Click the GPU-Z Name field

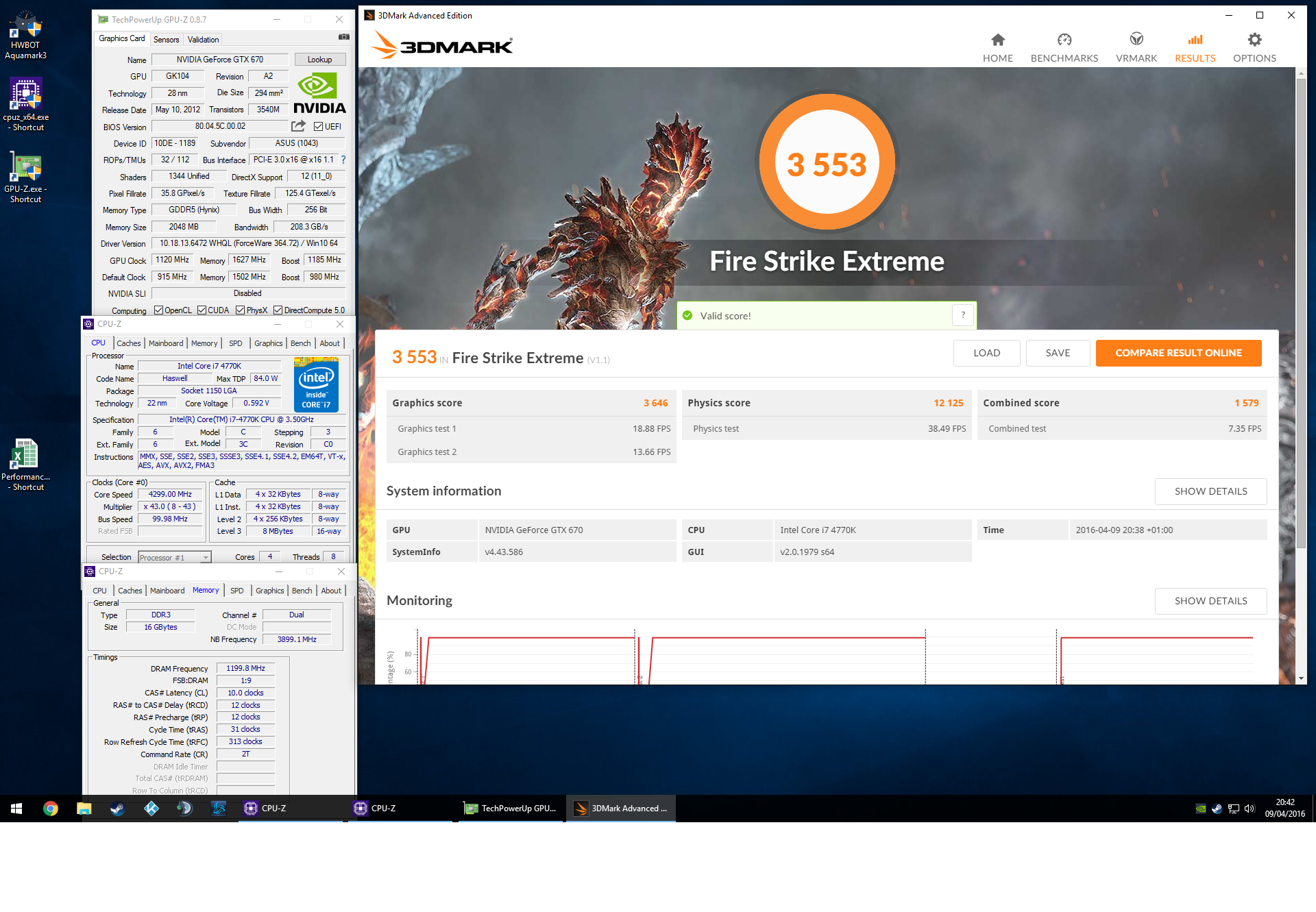(219, 60)
